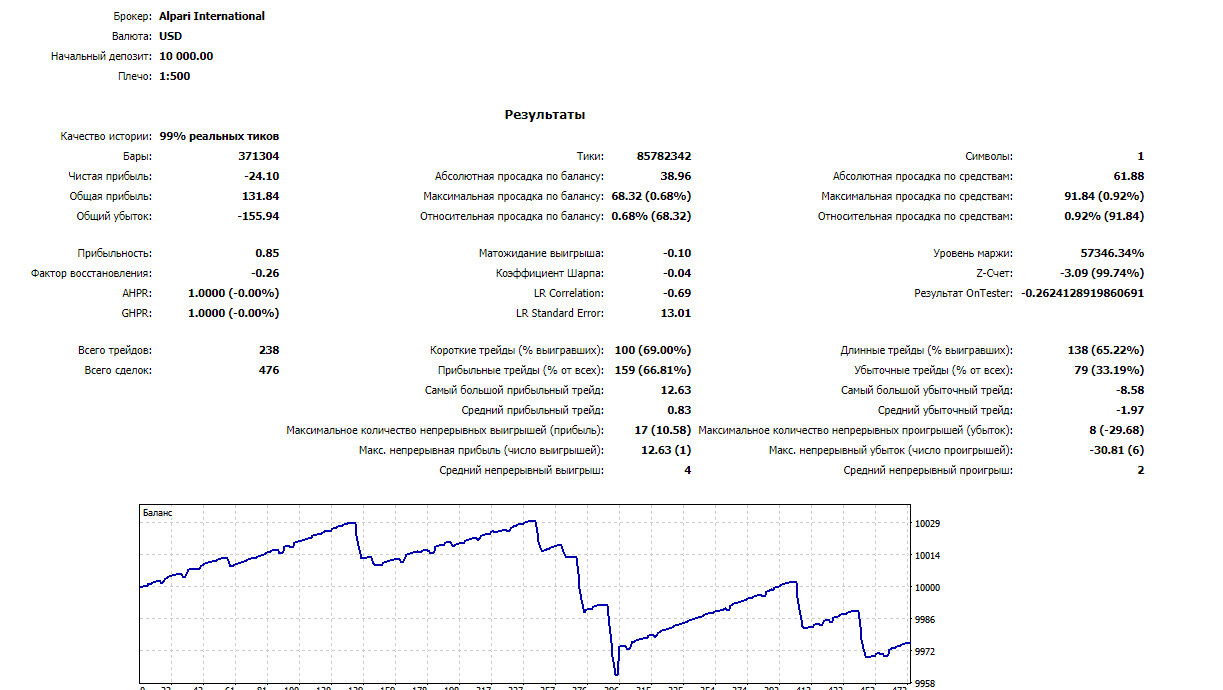This screenshot has height=690, width=1223.
Task: Select the Фактор восстановления label
Action: [92, 273]
